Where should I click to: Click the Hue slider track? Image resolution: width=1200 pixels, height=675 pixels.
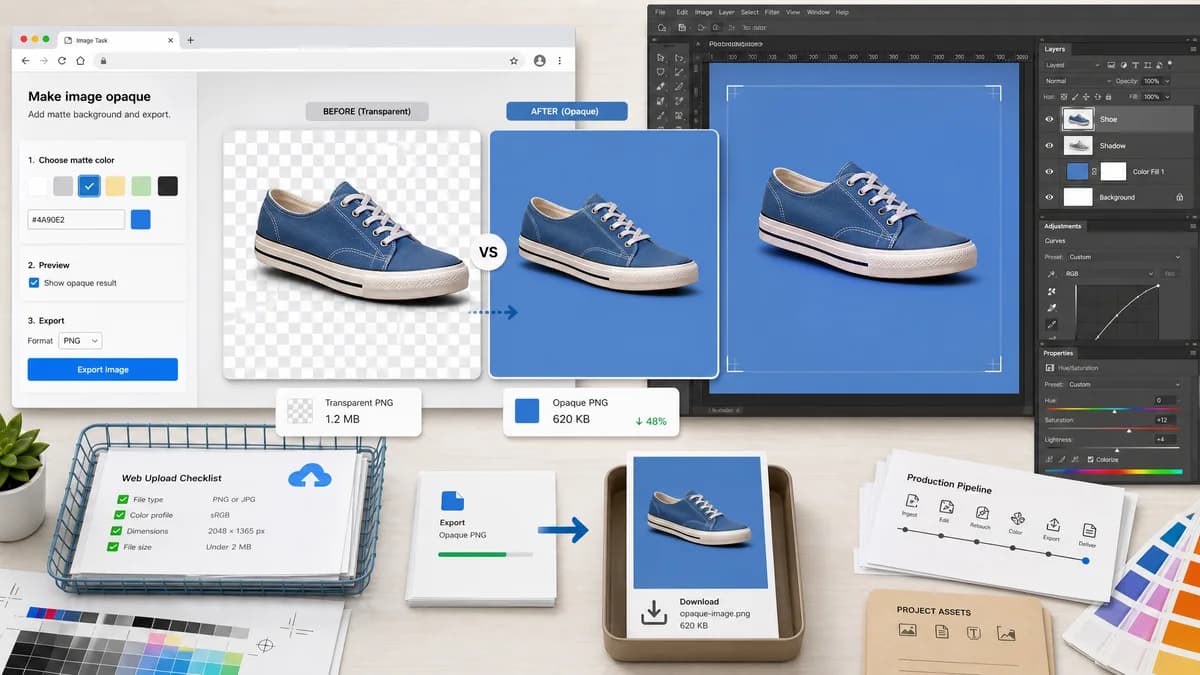coord(1113,410)
